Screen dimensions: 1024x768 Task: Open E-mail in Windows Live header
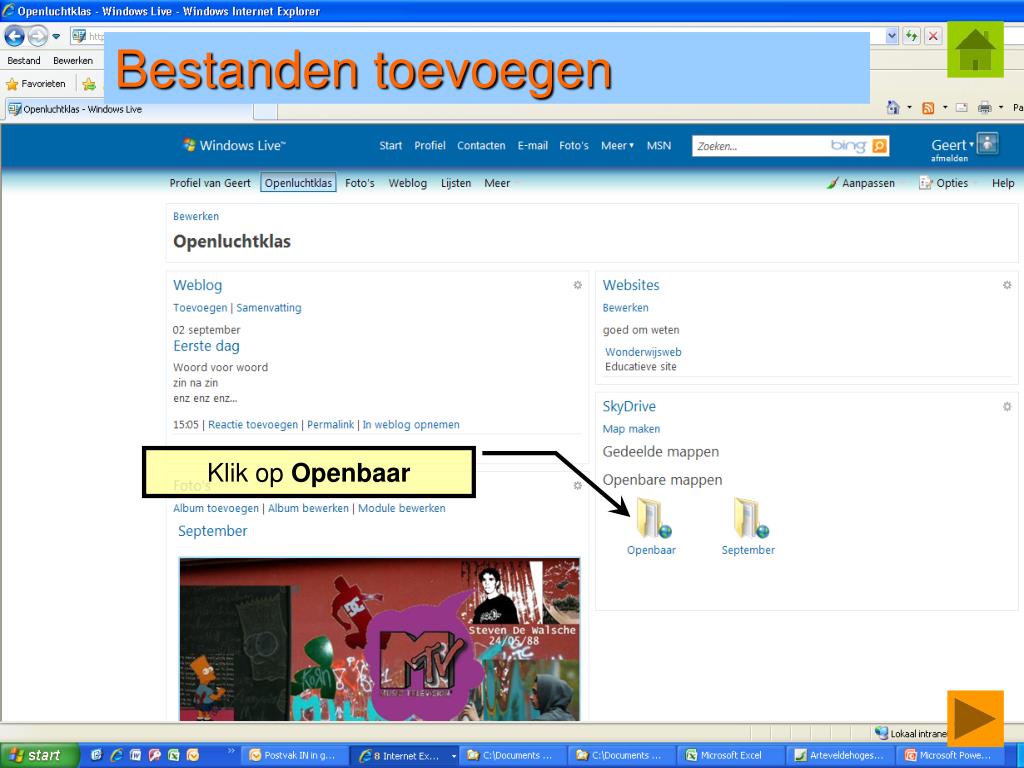click(x=532, y=146)
